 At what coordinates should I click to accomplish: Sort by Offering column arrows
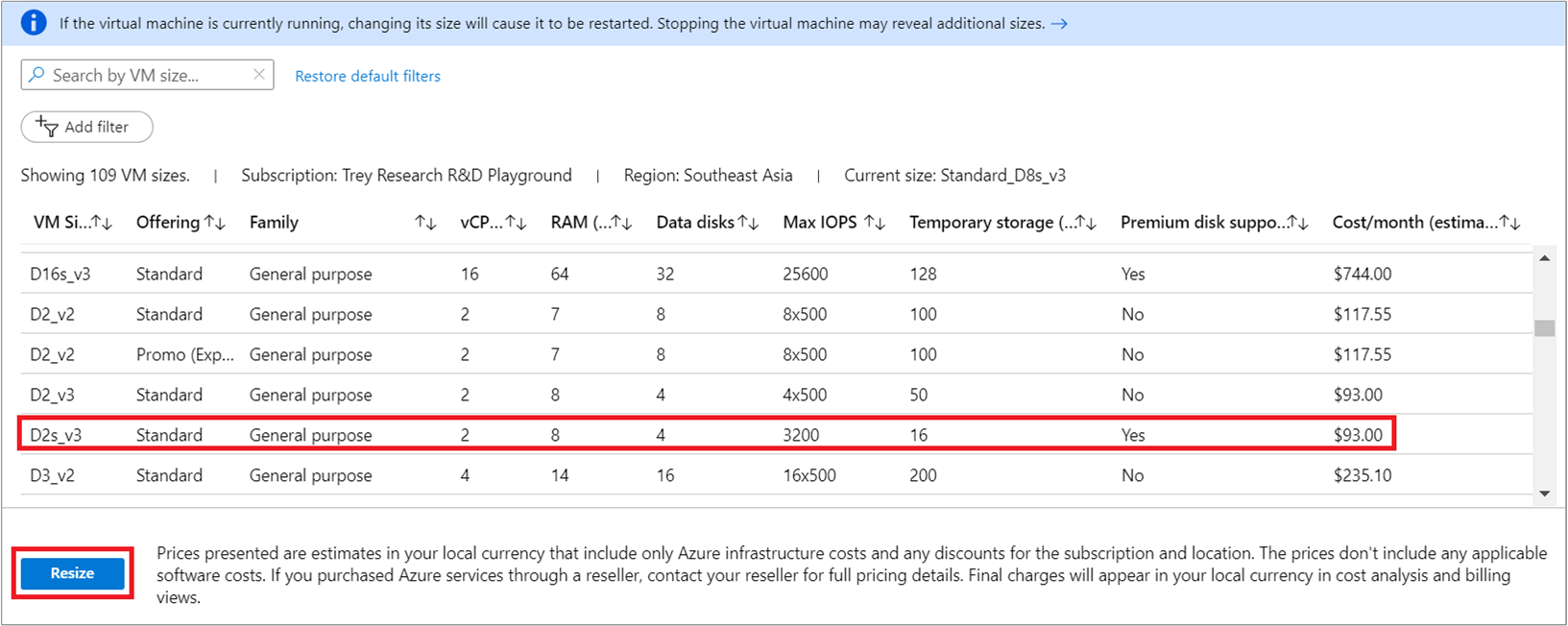[215, 223]
